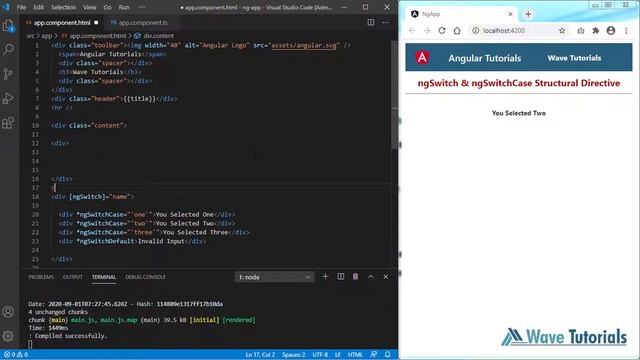This screenshot has height=360, width=640.
Task: Close the NgApp browser tab
Action: pos(510,14)
